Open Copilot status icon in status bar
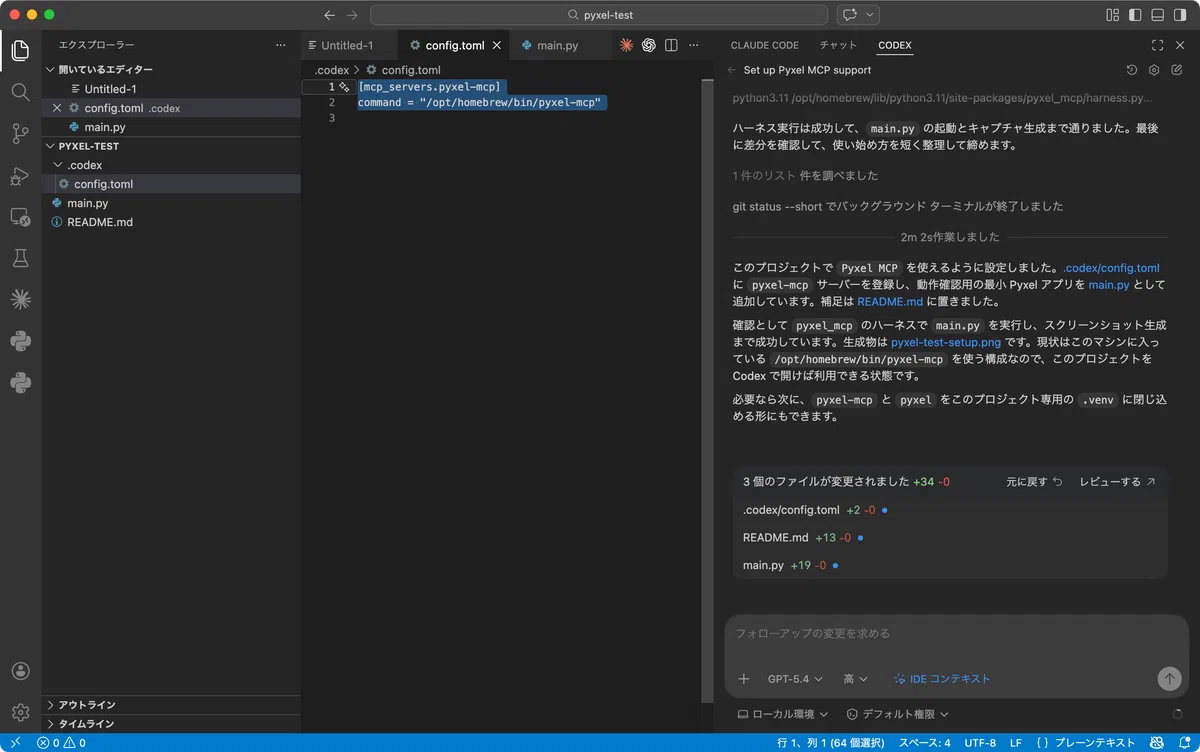 click(x=1159, y=743)
